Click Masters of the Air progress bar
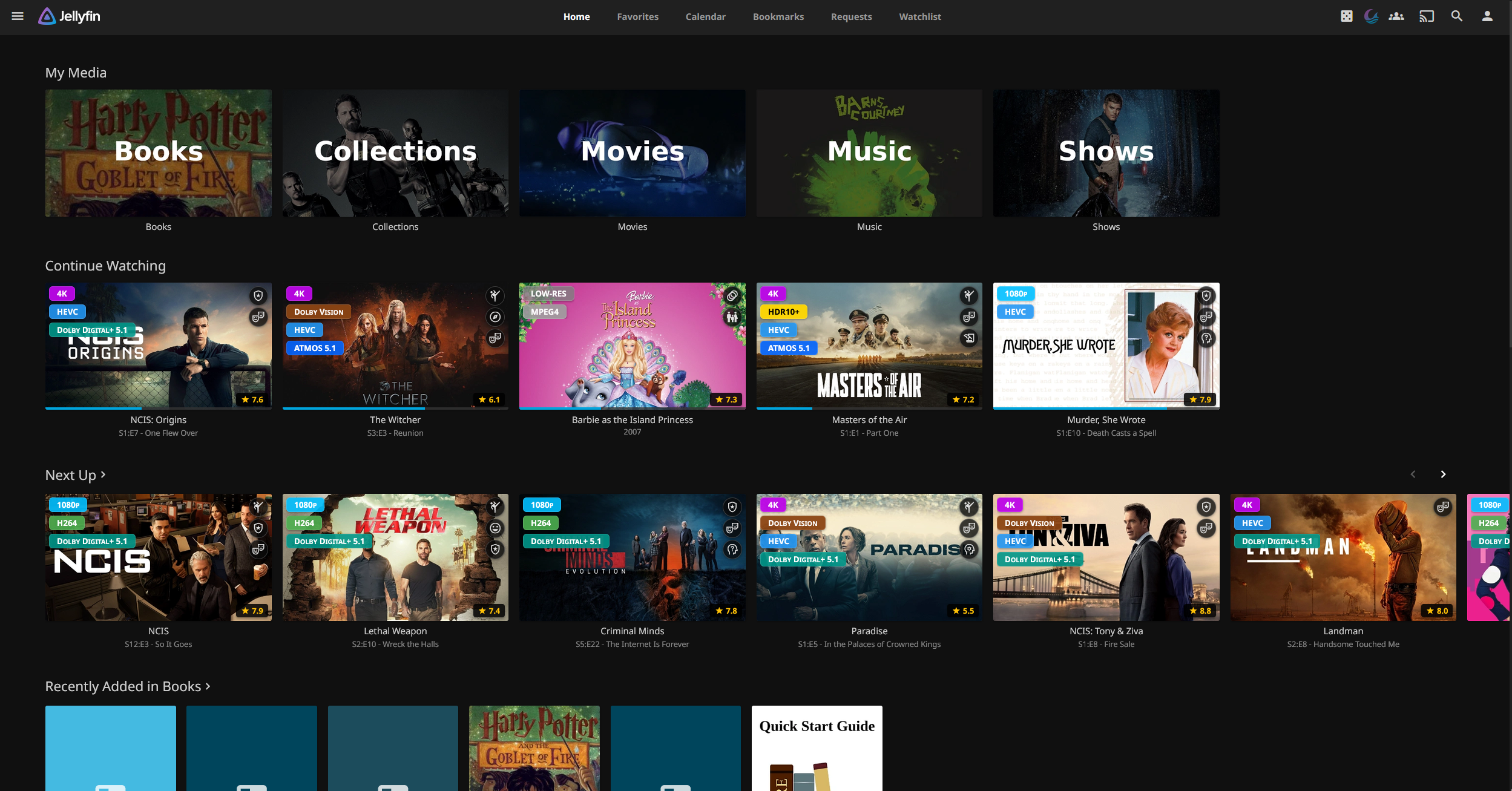 click(869, 409)
